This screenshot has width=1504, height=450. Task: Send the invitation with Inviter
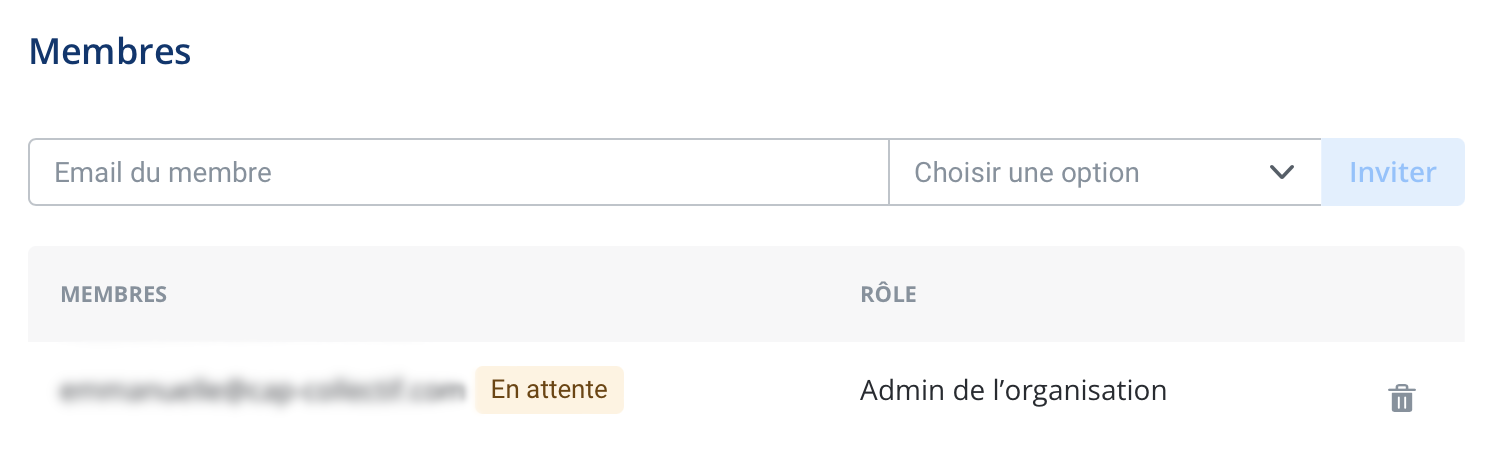click(x=1392, y=172)
